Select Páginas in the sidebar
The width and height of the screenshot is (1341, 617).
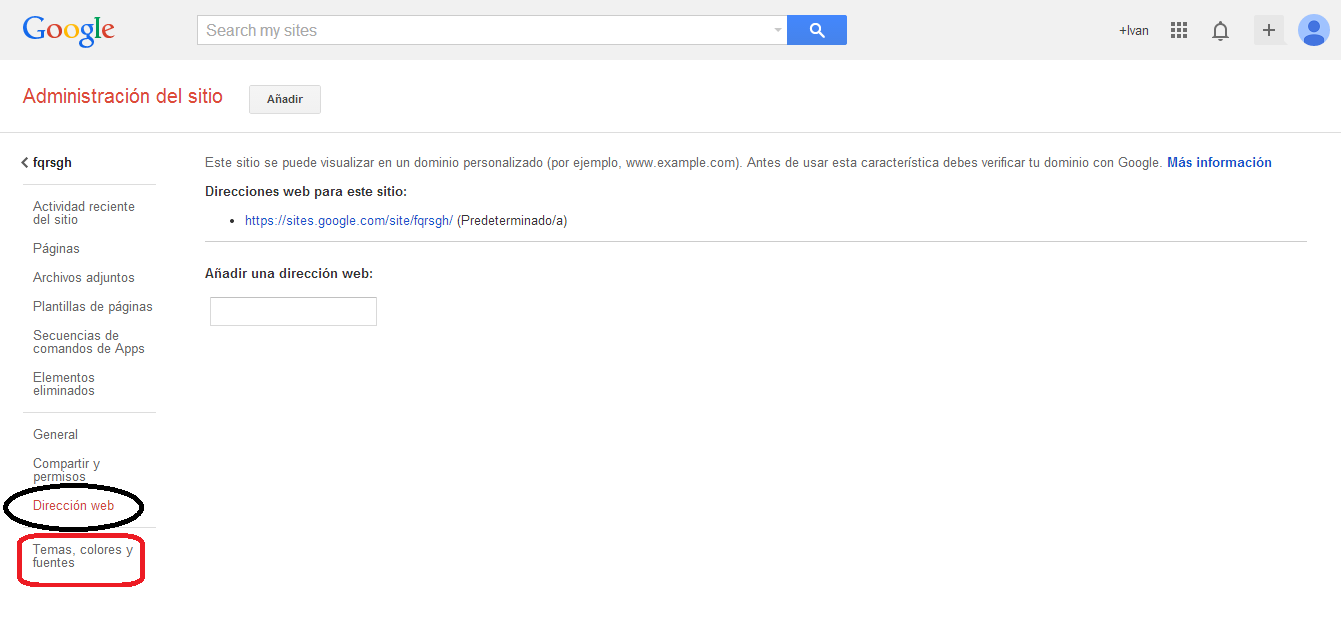click(x=56, y=249)
